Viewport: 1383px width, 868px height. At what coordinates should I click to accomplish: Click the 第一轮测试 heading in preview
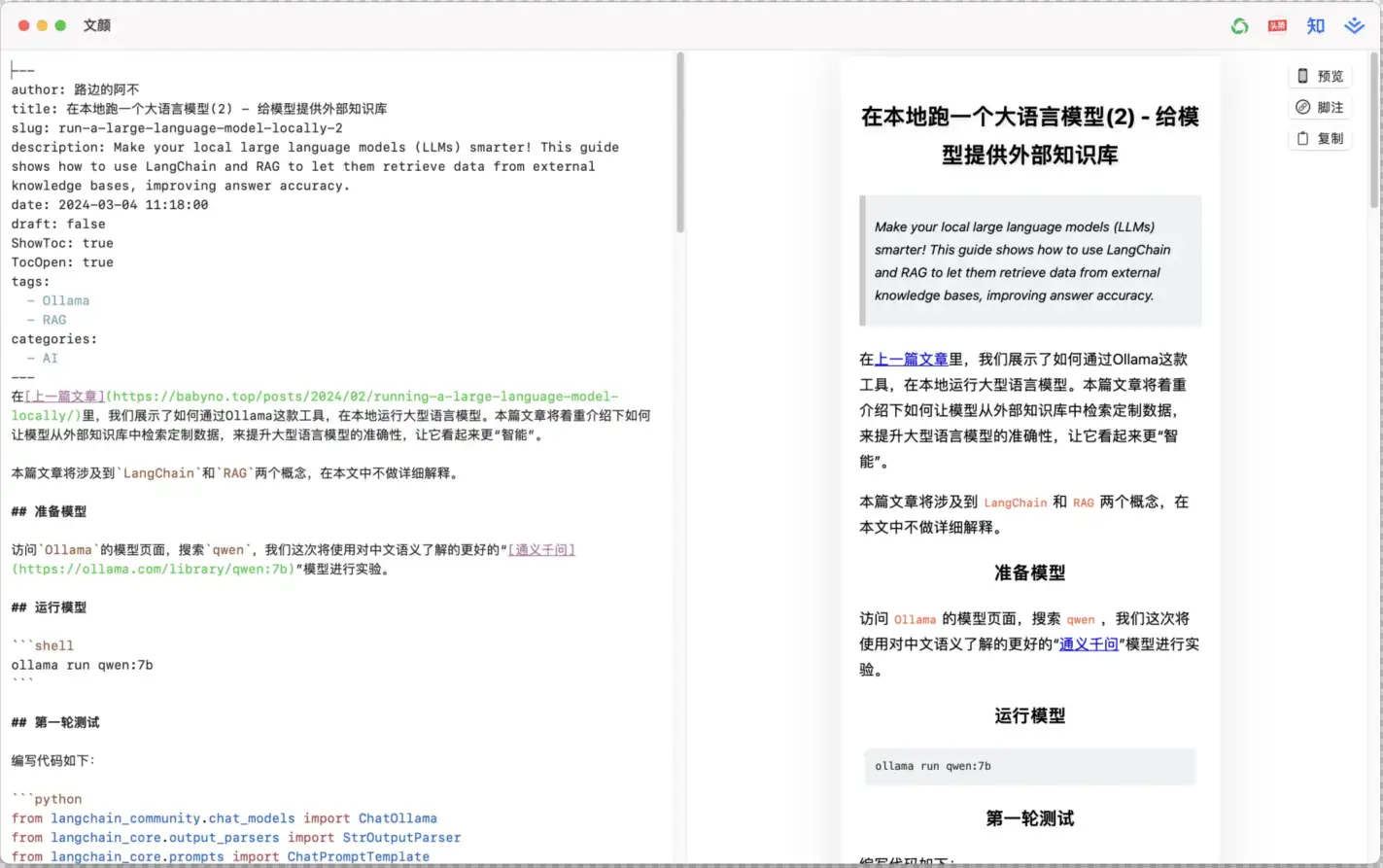coord(1030,818)
